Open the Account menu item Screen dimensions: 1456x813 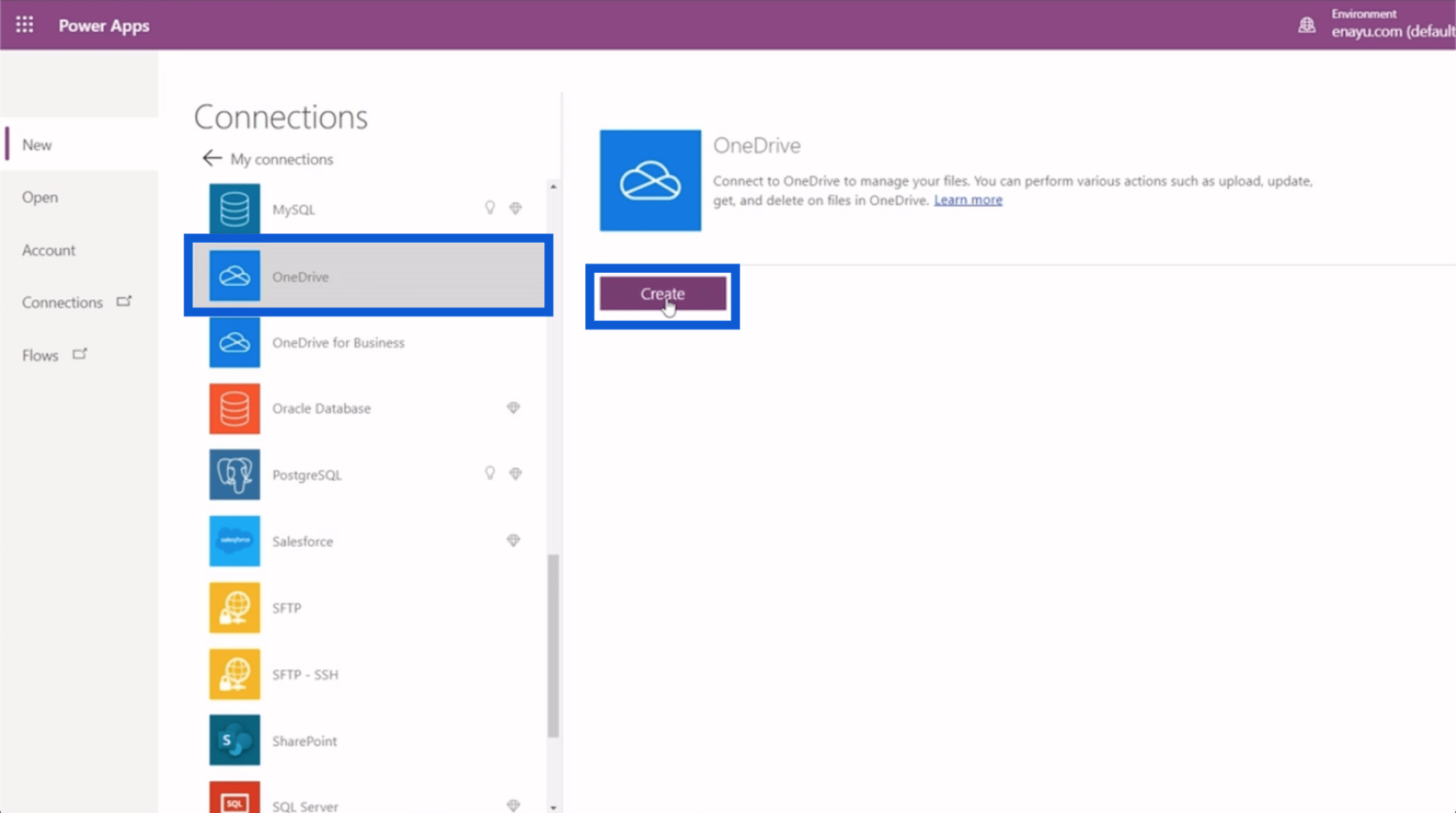(49, 250)
